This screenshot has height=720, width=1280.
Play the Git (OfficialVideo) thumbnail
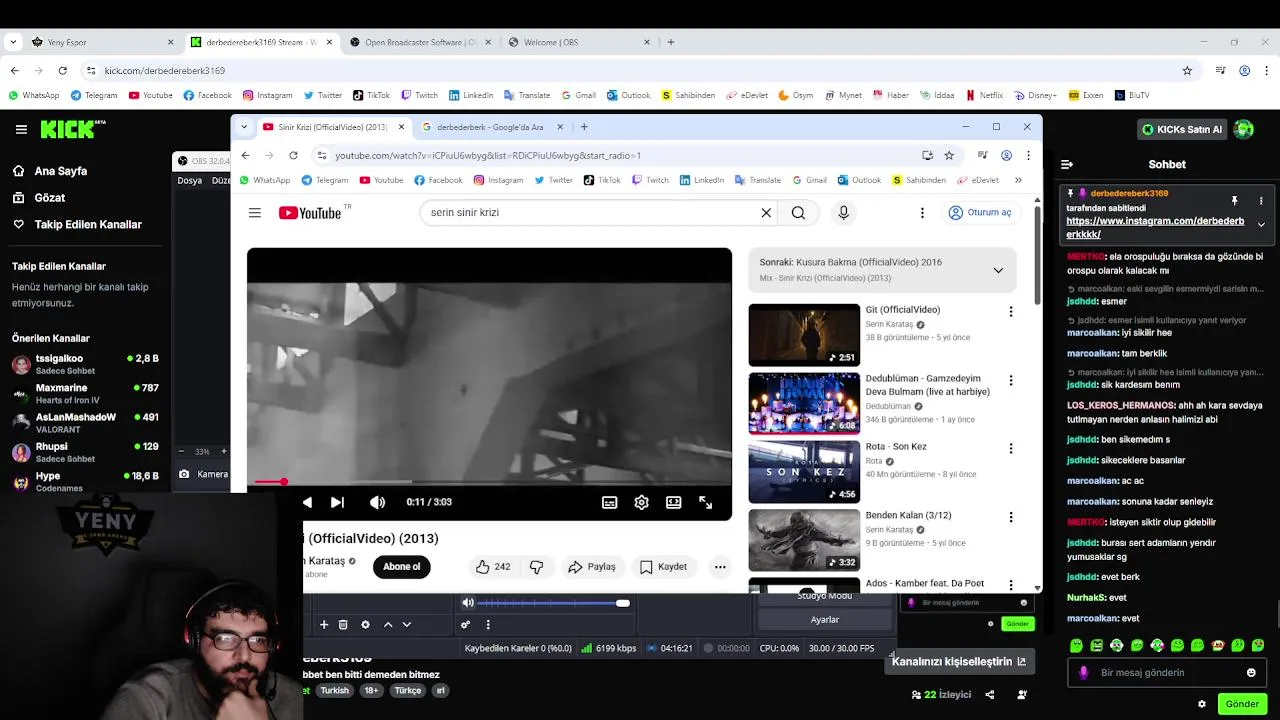tap(804, 335)
